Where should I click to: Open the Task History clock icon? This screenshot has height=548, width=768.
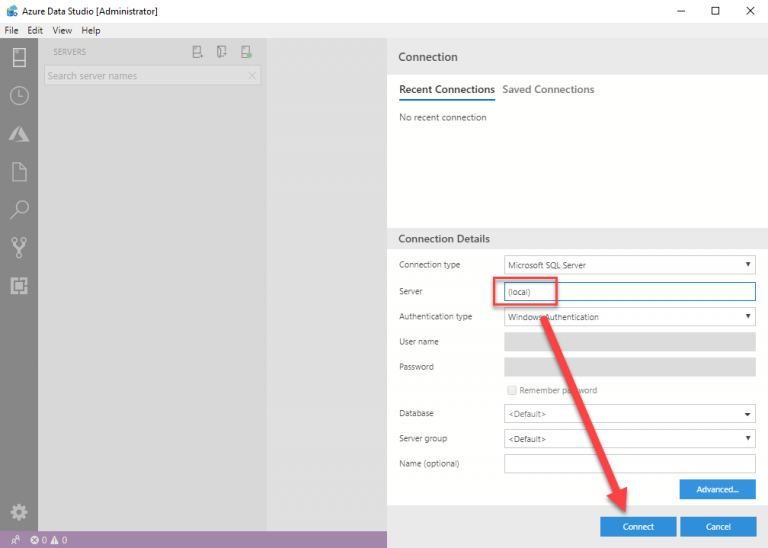tap(19, 95)
